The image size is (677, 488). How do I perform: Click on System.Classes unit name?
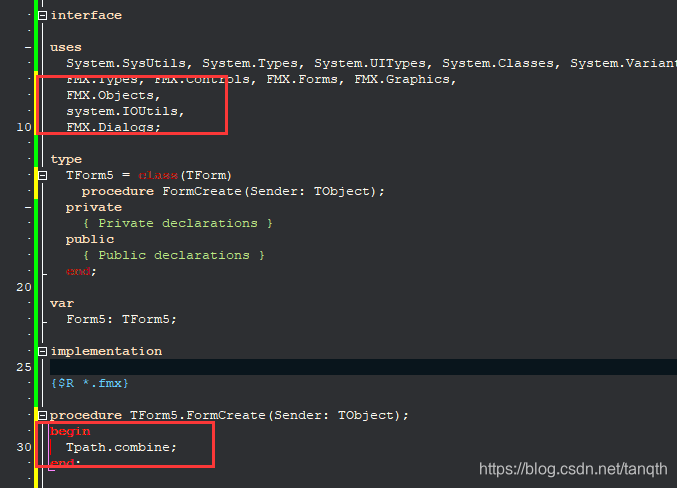[498, 63]
